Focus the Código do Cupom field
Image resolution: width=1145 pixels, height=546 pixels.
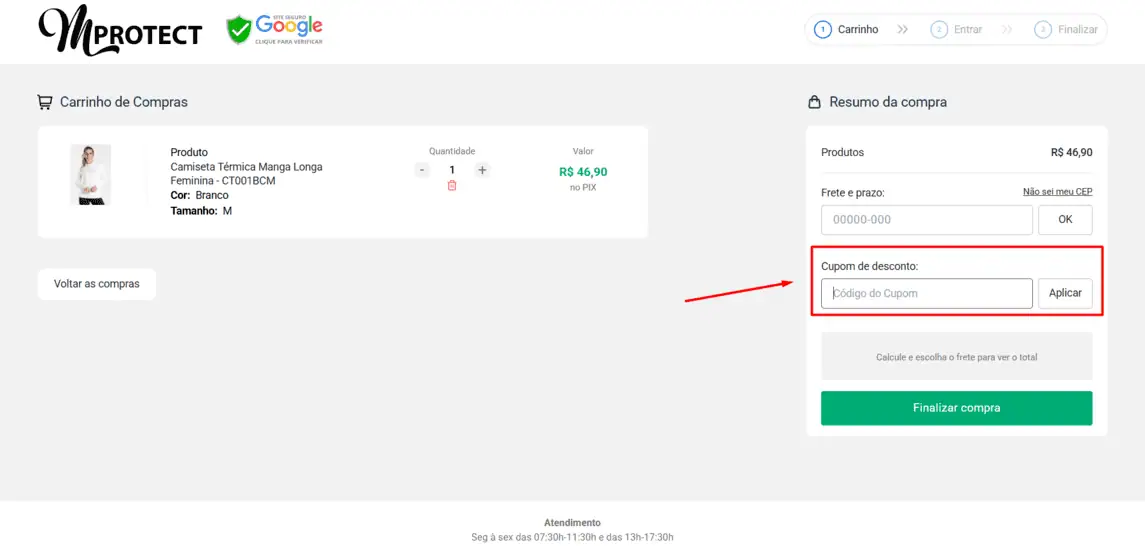927,293
